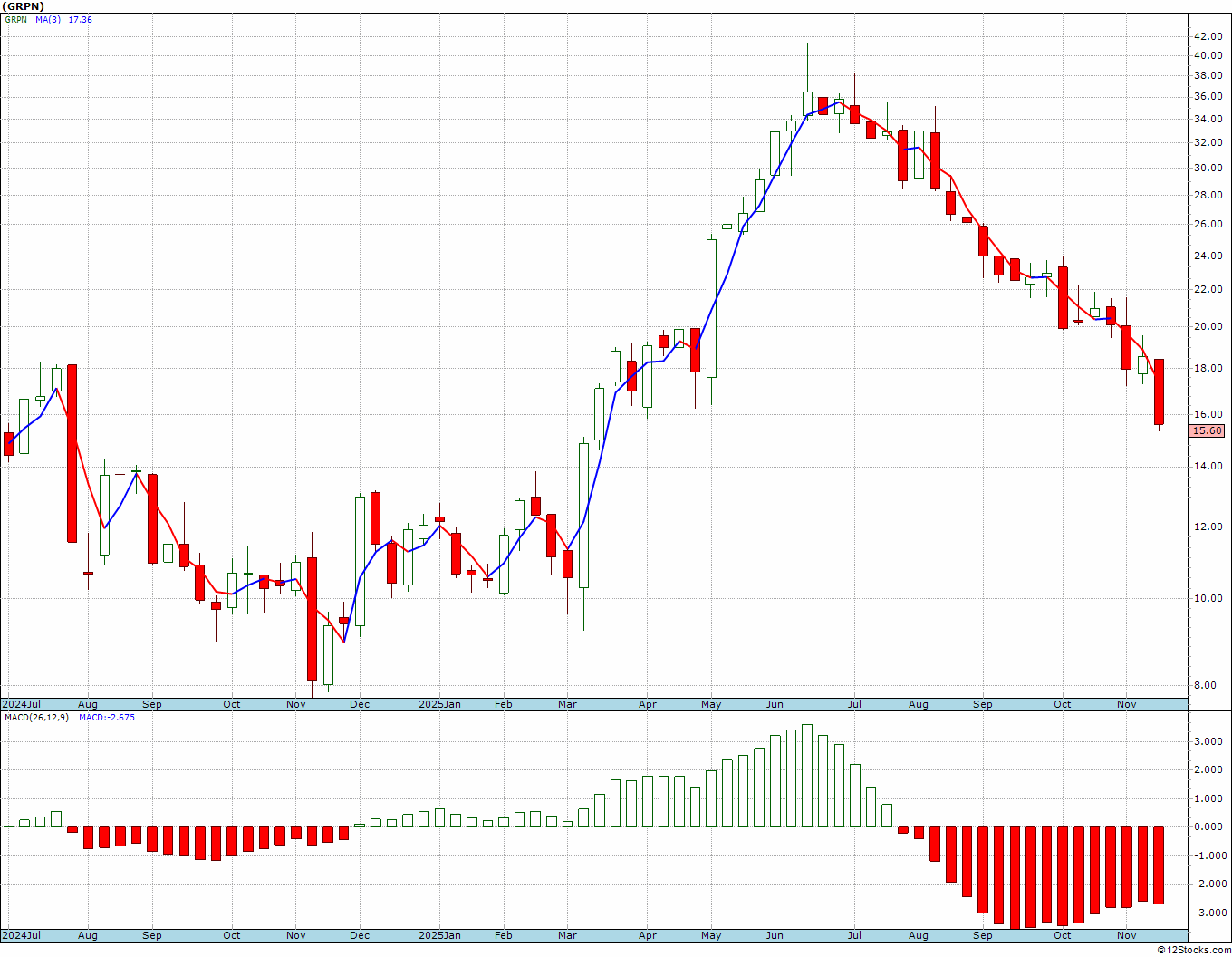Click the 3.000 MACD axis label
Viewport: 1232px width, 957px height.
(1209, 741)
